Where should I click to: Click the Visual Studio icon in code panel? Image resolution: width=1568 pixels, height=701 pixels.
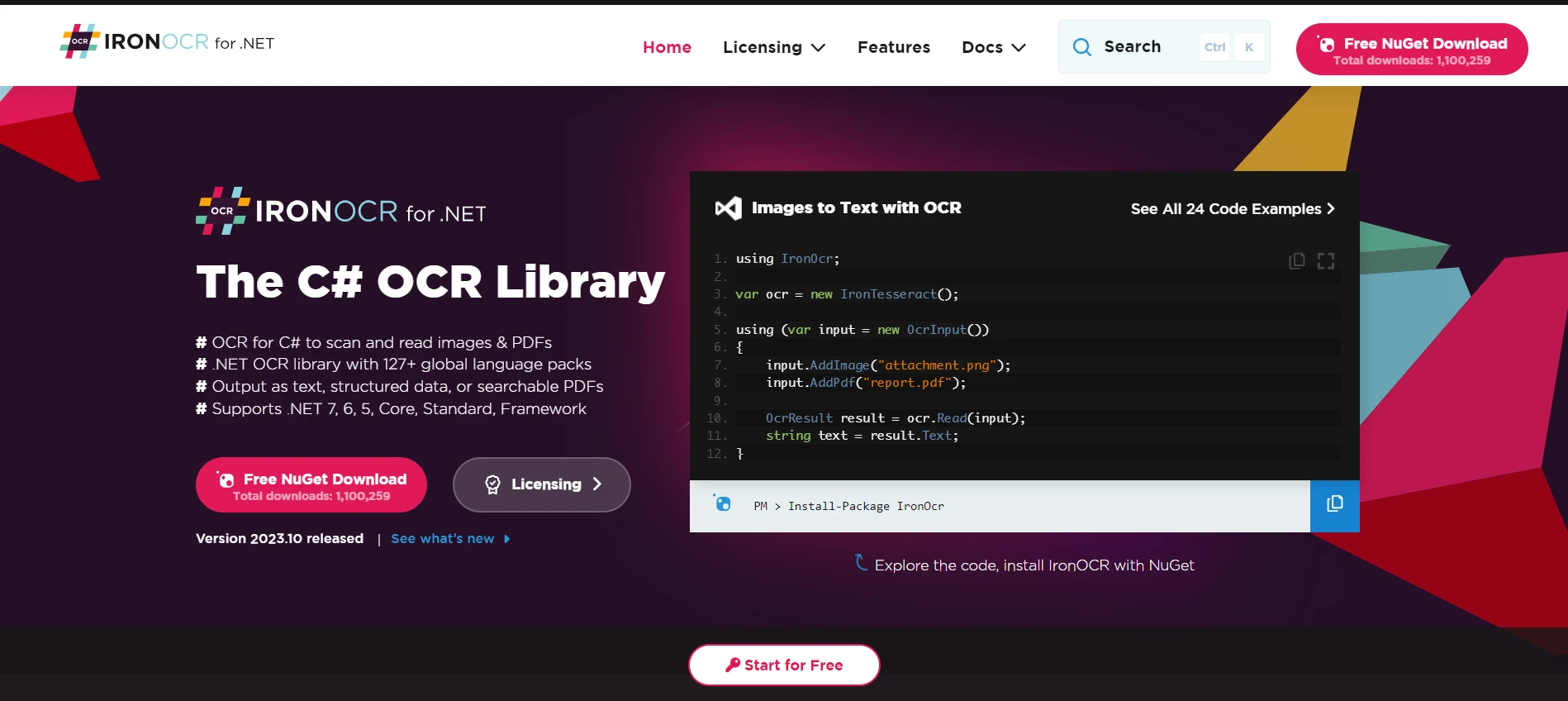(x=728, y=207)
